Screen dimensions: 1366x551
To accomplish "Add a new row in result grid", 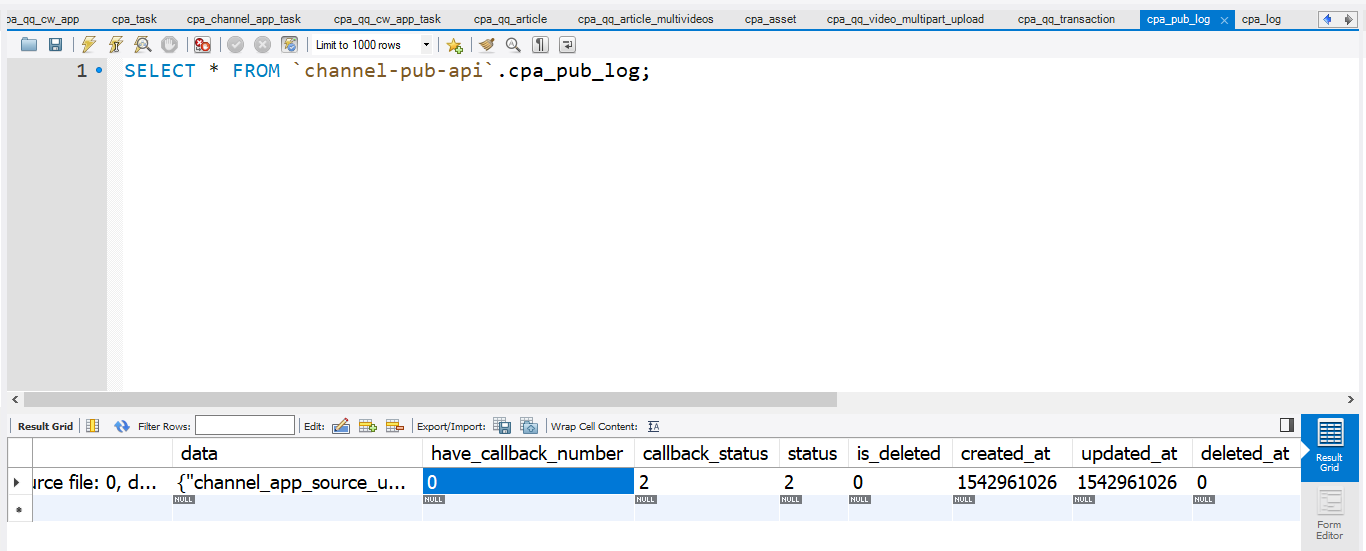I will [x=367, y=426].
